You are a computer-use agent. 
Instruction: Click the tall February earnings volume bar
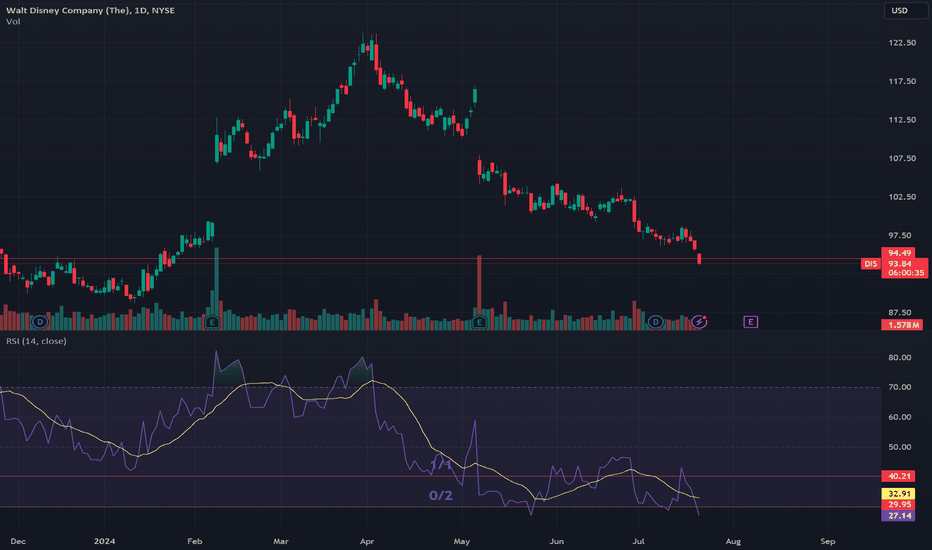point(216,288)
